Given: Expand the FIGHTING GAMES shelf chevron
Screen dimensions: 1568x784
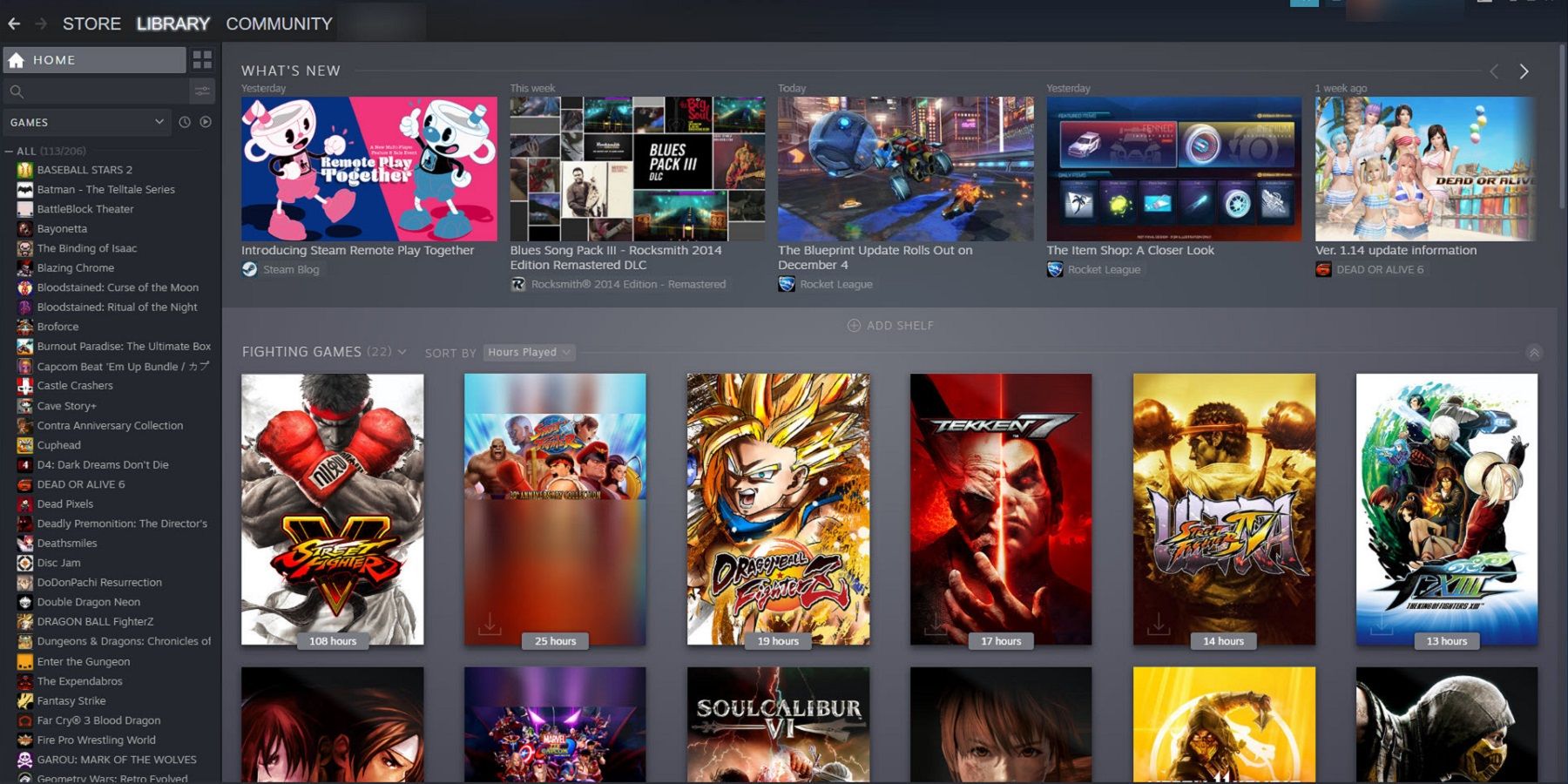Looking at the screenshot, I should pyautogui.click(x=402, y=352).
